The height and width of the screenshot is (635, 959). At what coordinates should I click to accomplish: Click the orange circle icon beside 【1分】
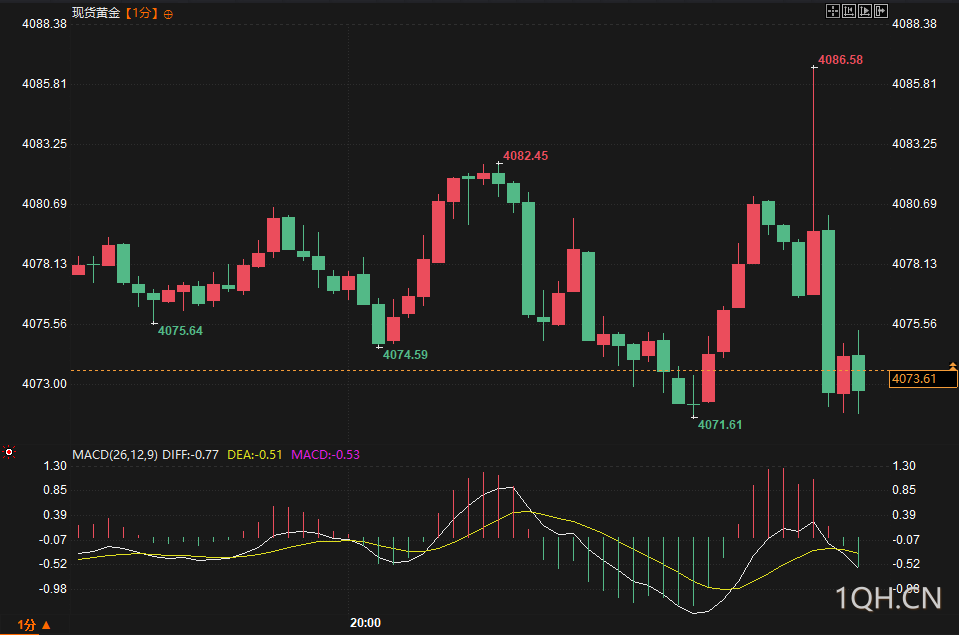[168, 14]
